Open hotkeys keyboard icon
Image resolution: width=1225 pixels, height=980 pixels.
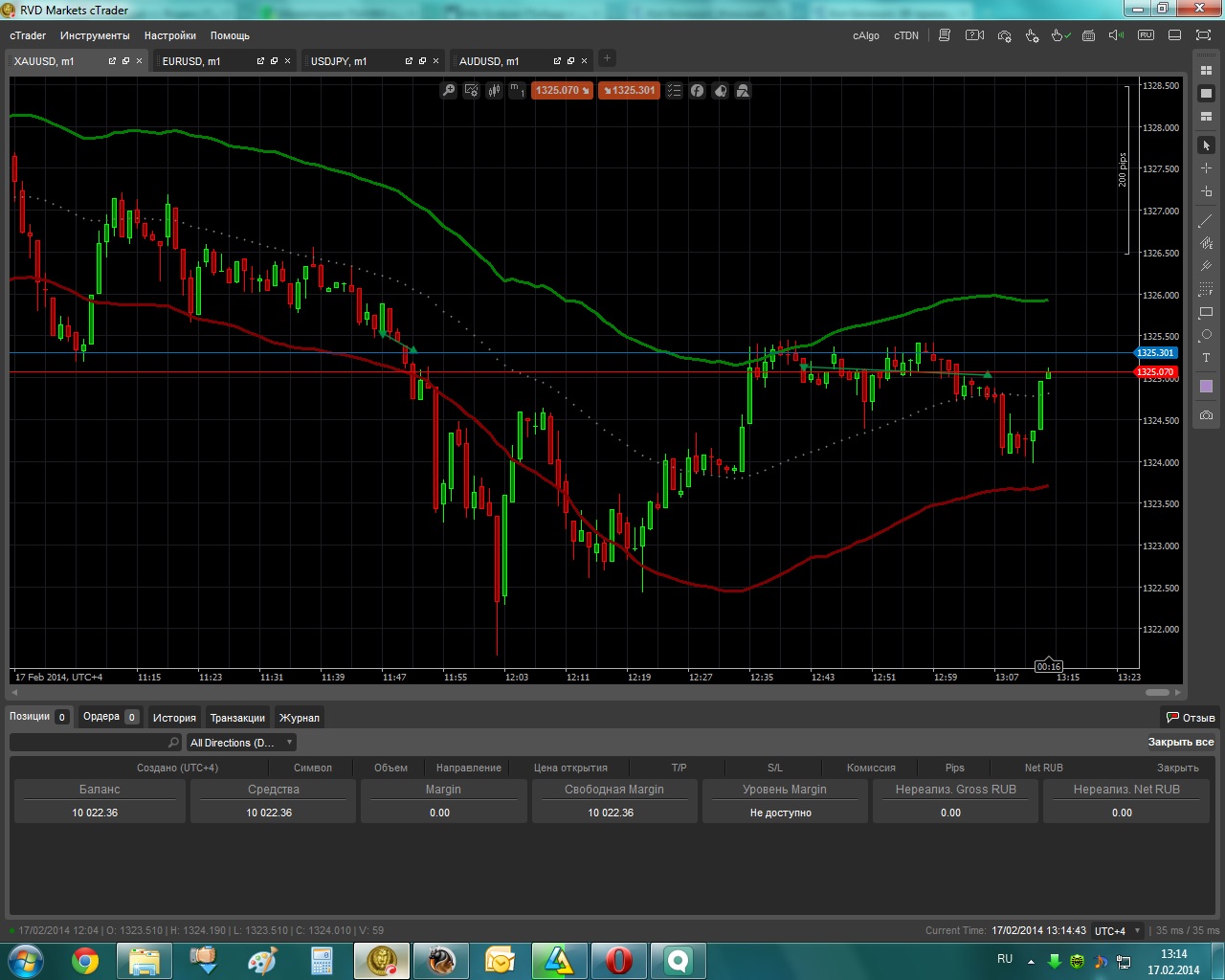(1088, 35)
